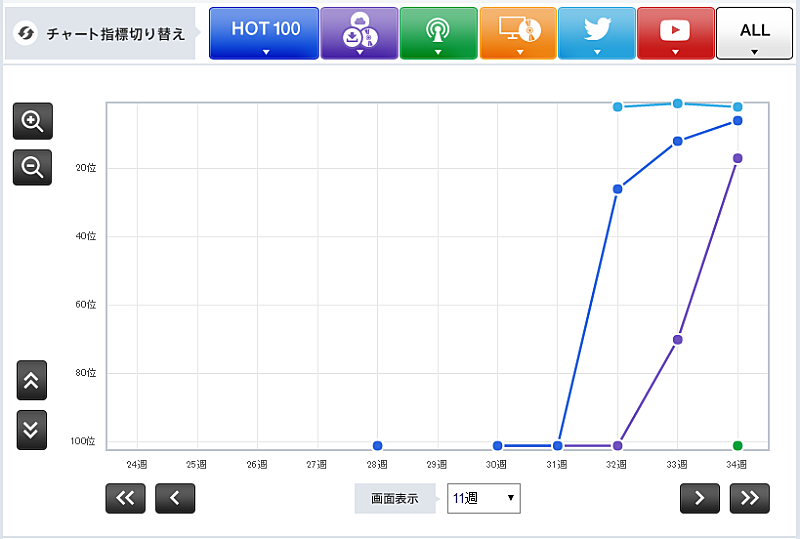This screenshot has width=800, height=539.
Task: Go back one week with left arrow
Action: pyautogui.click(x=175, y=498)
